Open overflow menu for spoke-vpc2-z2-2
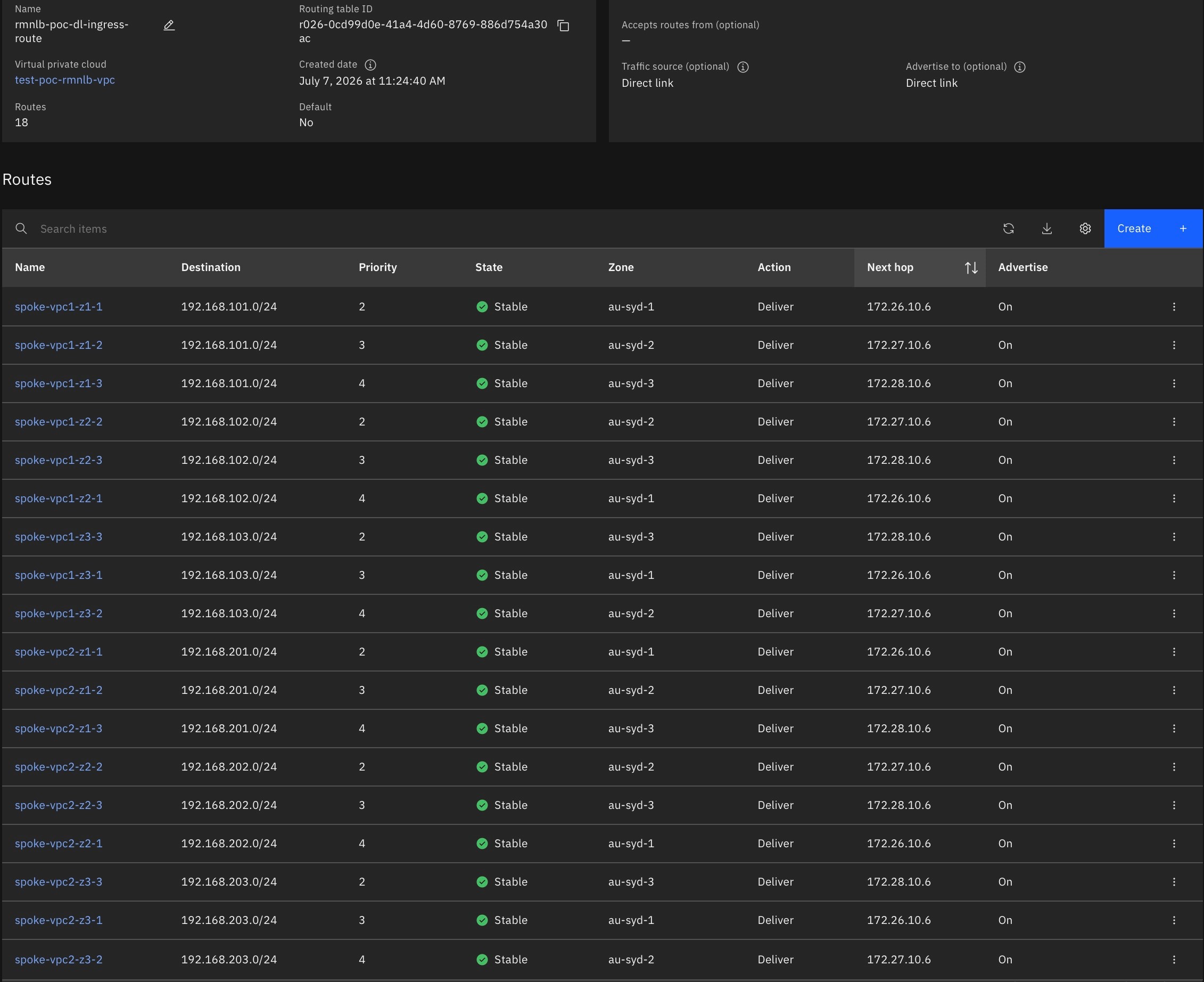Screen dimensions: 1204x982 tap(1174, 767)
